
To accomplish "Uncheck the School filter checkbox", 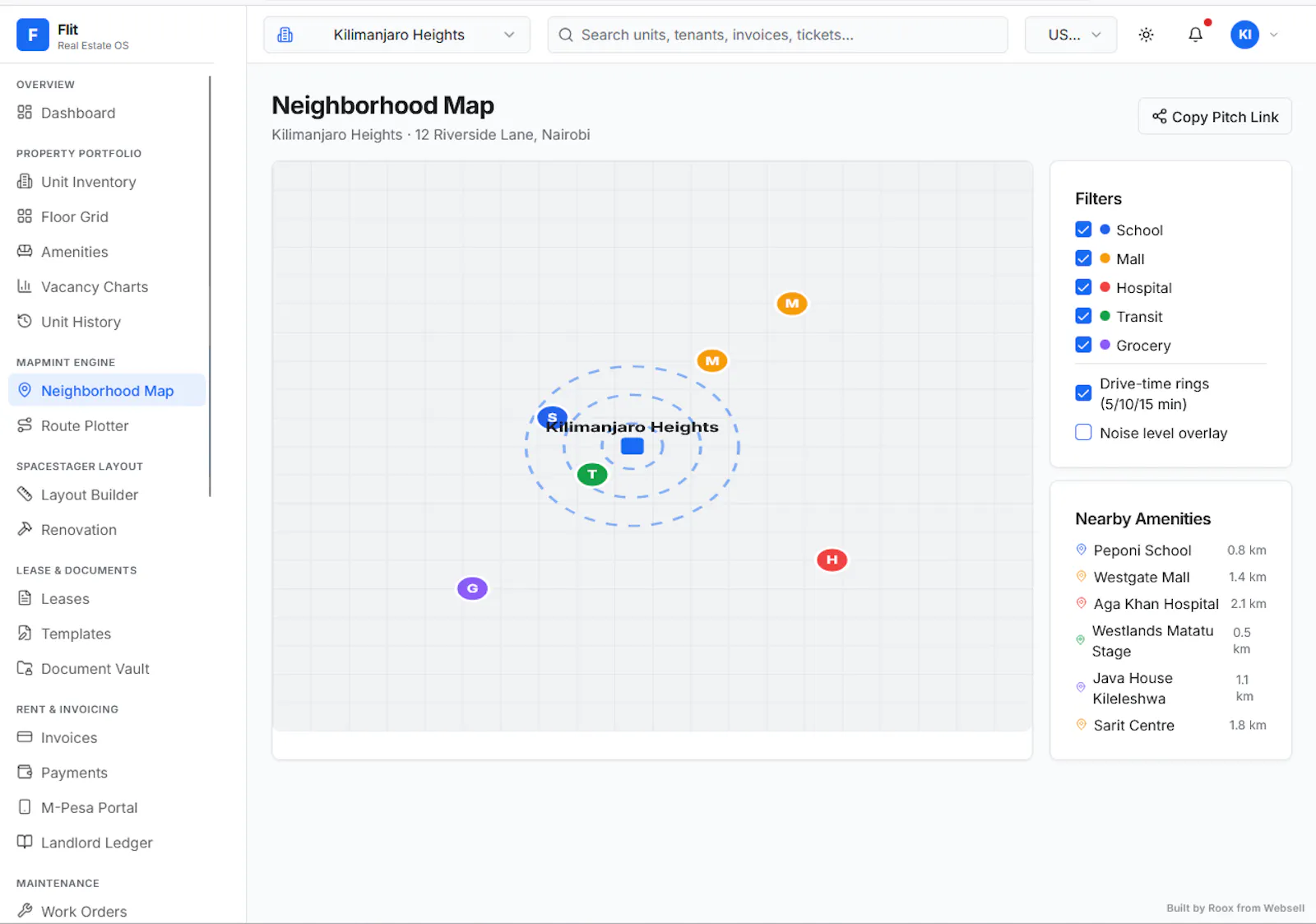I will pos(1083,230).
